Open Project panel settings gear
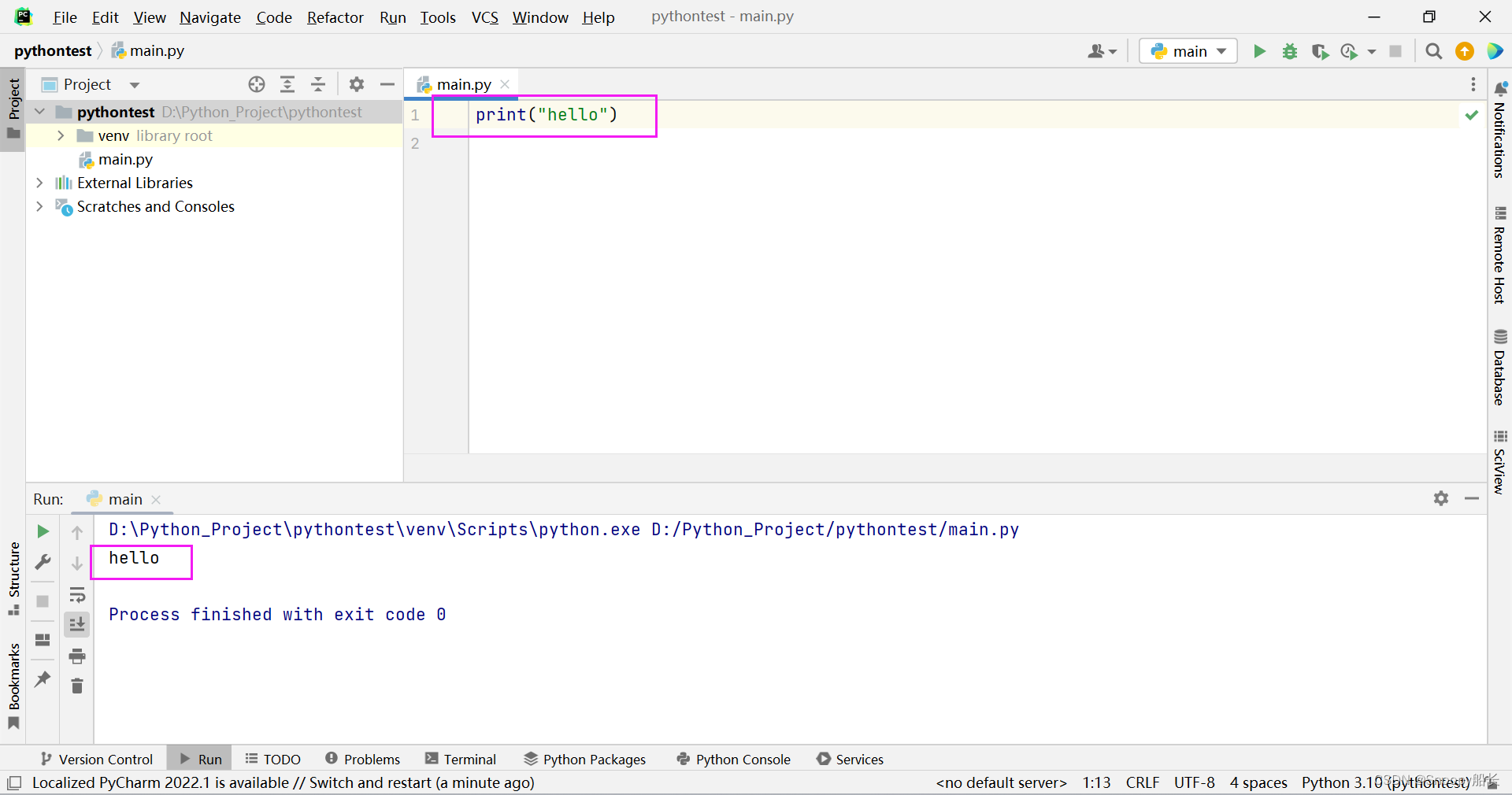 [x=357, y=84]
